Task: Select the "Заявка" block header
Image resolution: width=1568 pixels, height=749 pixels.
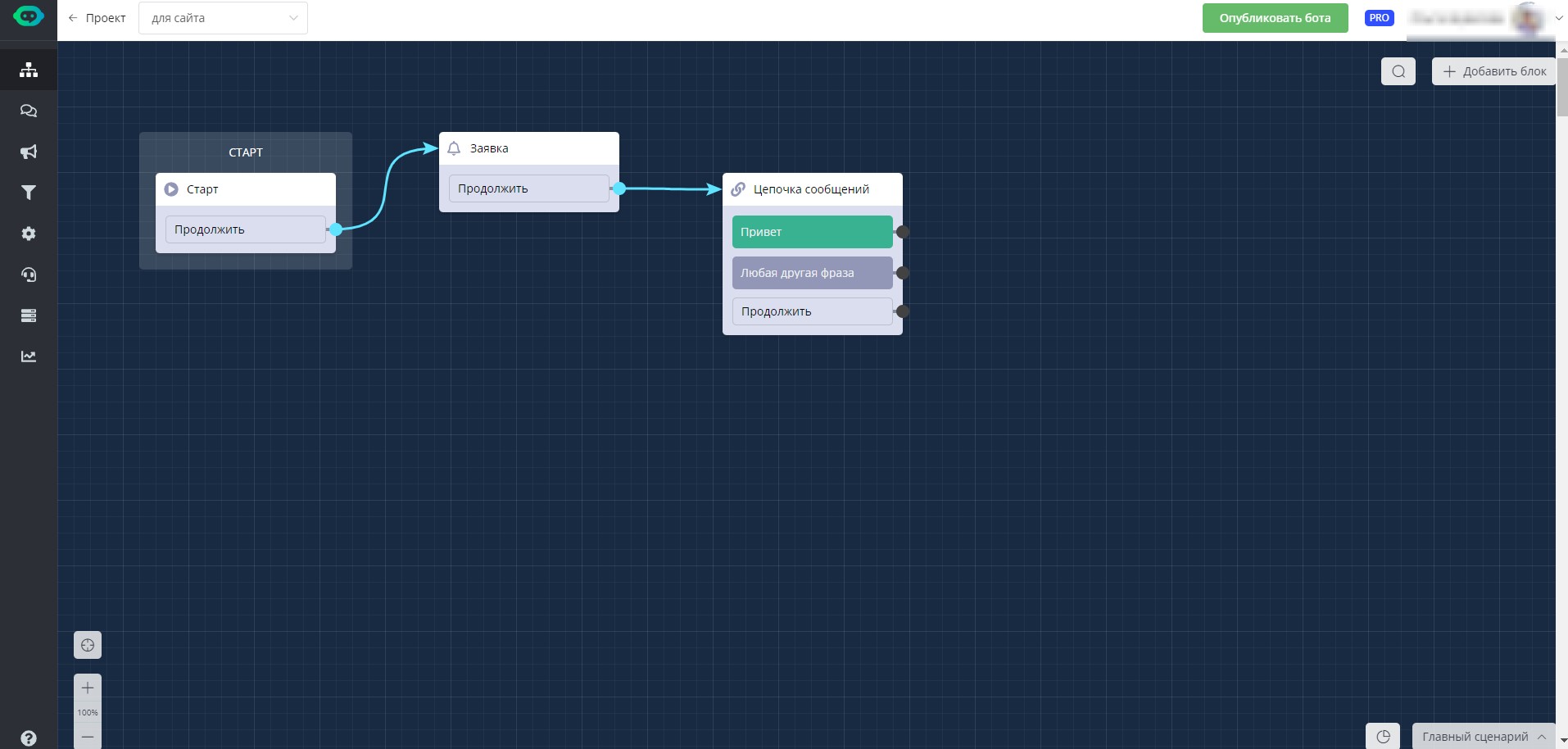Action: 528,148
